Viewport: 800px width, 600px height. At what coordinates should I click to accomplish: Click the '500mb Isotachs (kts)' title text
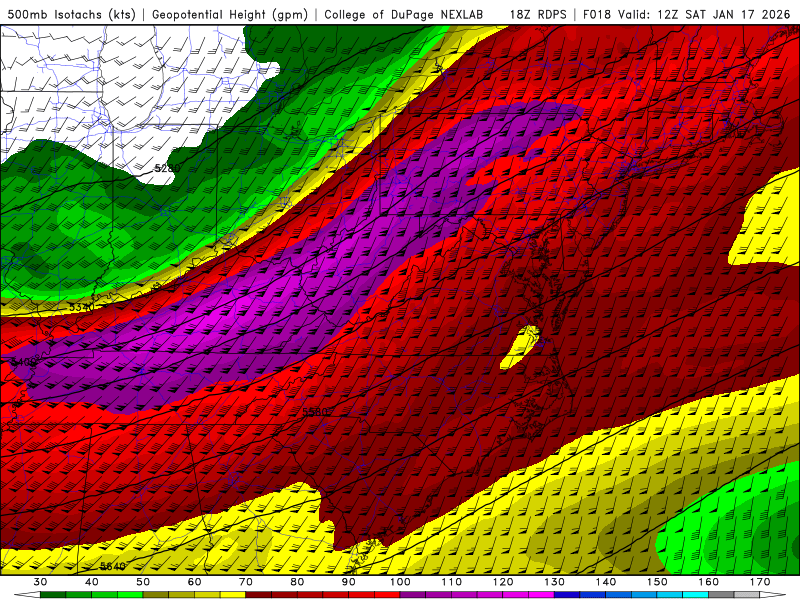pyautogui.click(x=72, y=14)
